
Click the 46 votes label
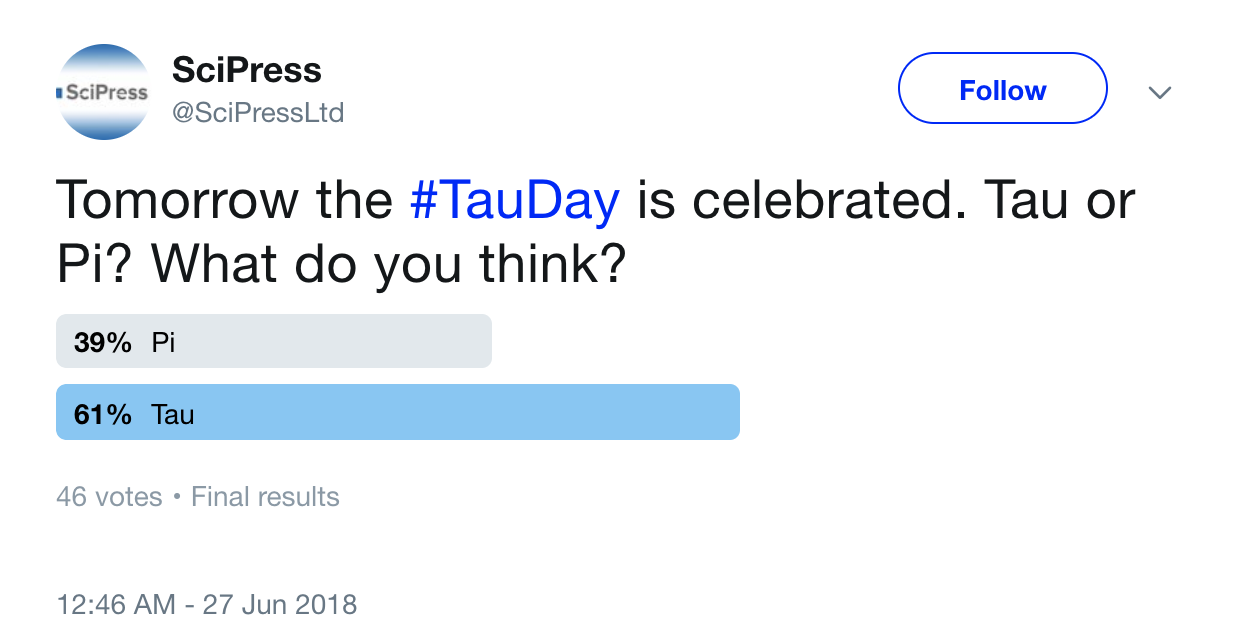109,496
